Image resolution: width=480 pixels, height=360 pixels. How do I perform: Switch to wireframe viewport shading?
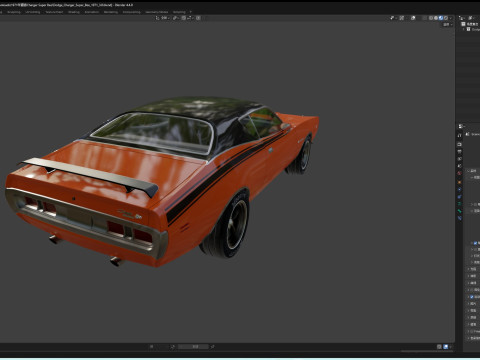tap(431, 18)
